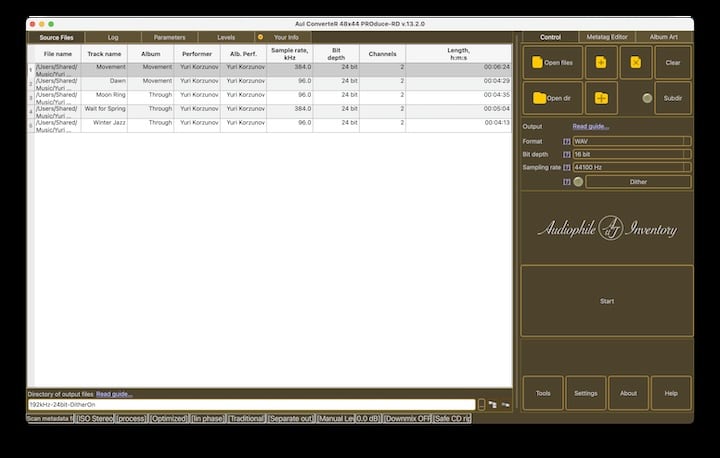Click the [Manual Le status entry

click(x=335, y=418)
